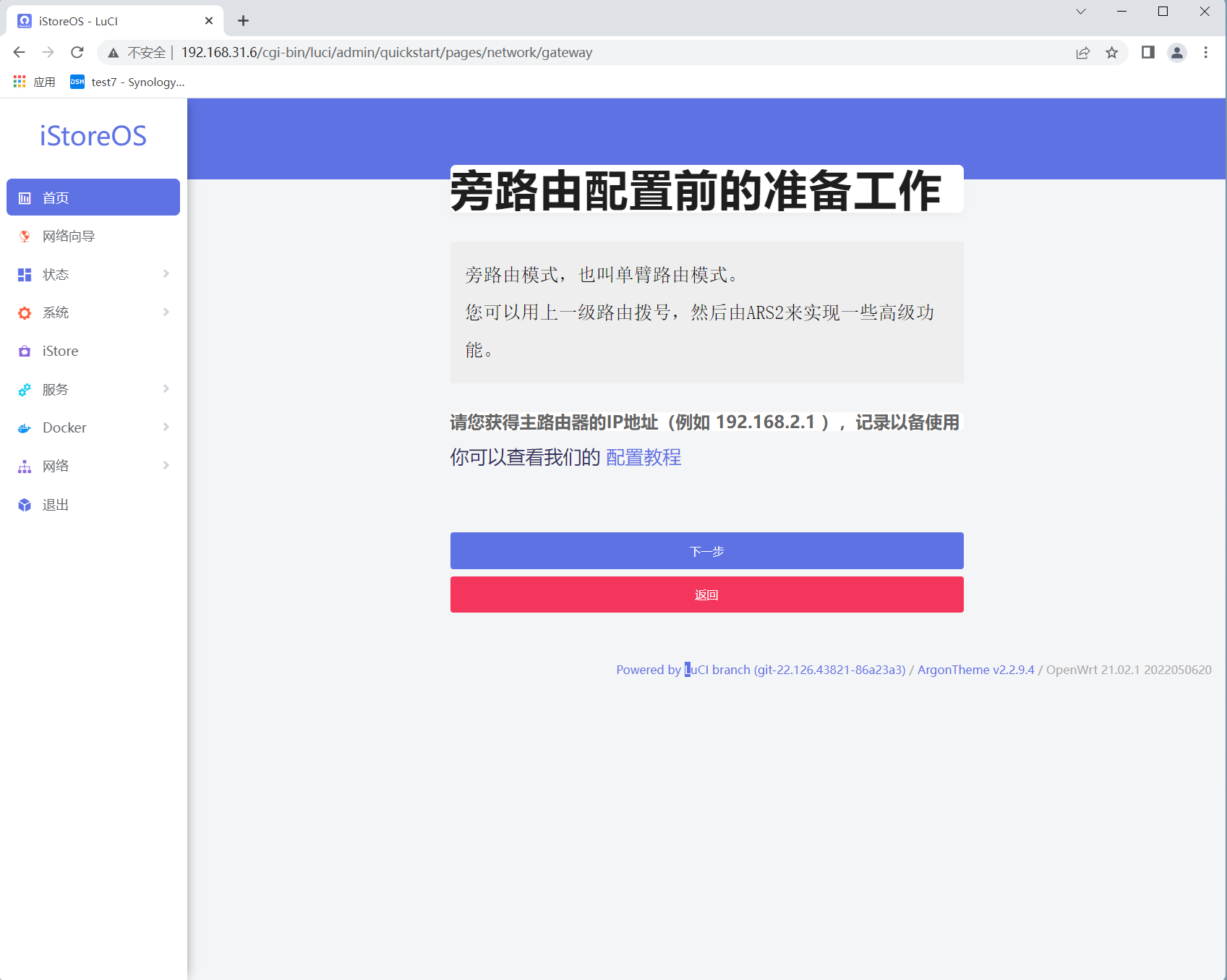Click the 系统 gear icon
The image size is (1227, 980).
click(x=25, y=313)
